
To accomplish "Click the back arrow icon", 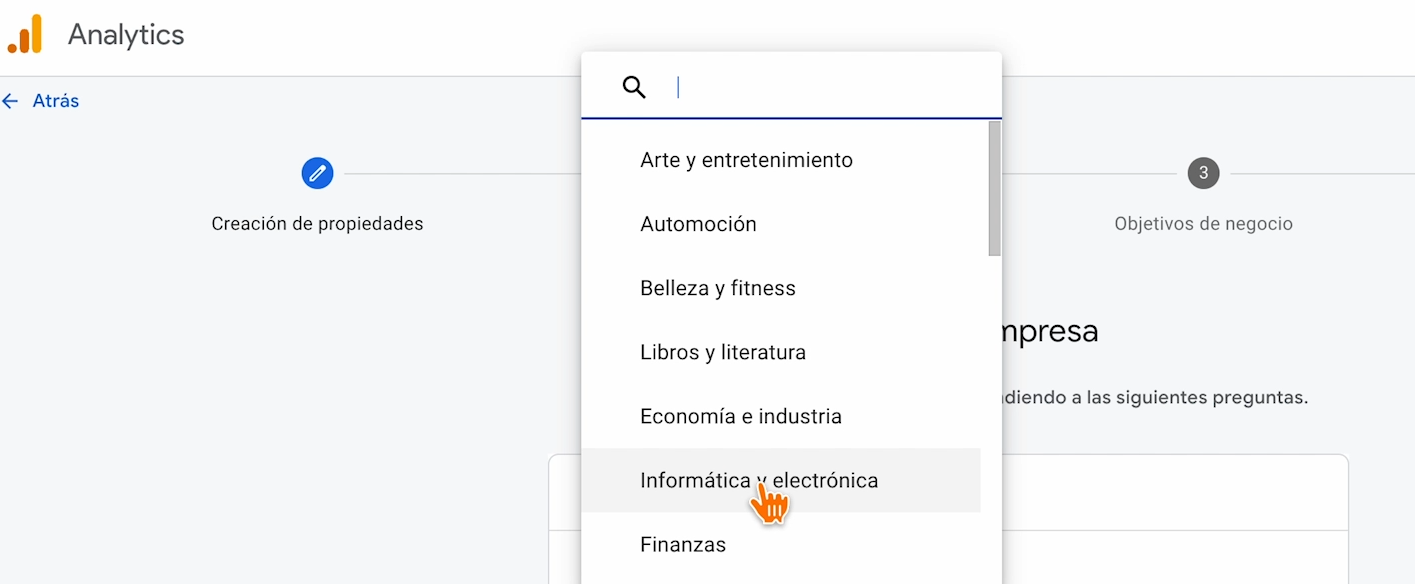I will pos(11,101).
